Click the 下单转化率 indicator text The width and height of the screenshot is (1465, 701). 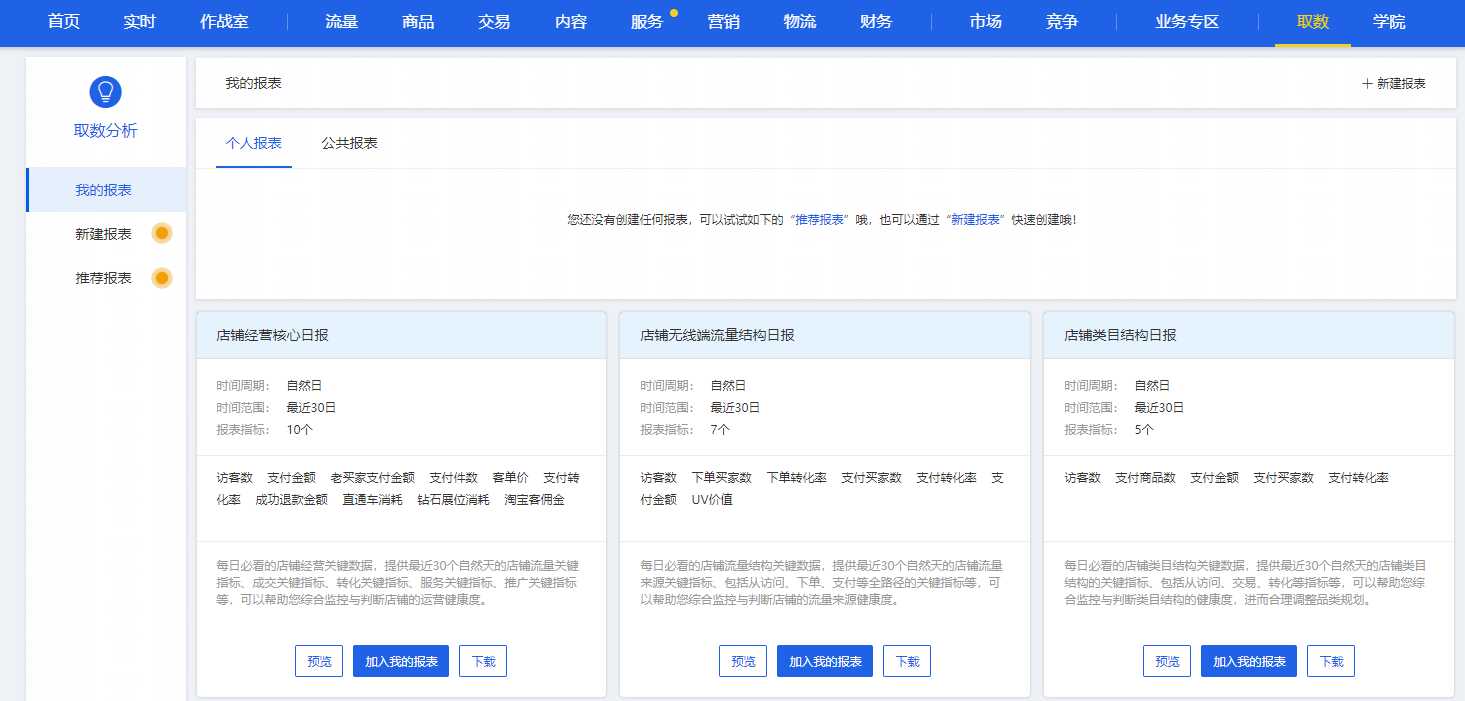[x=796, y=478]
